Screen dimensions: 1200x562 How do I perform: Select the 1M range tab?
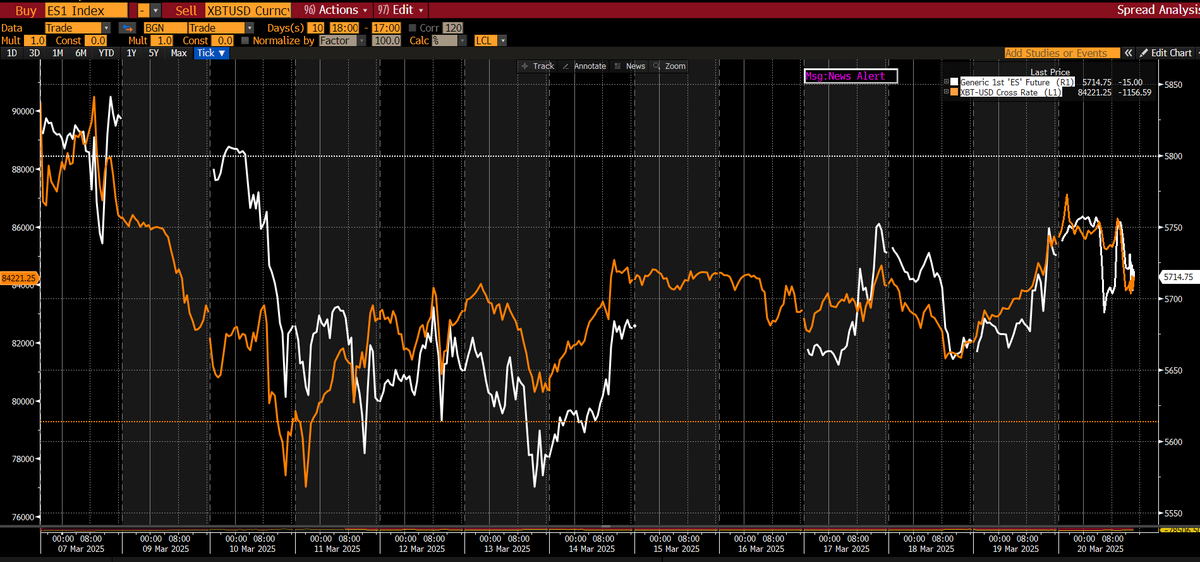pyautogui.click(x=57, y=53)
